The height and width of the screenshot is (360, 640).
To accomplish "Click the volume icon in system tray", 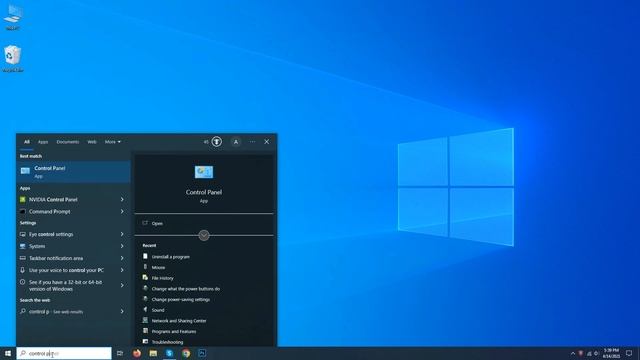I will tap(596, 353).
